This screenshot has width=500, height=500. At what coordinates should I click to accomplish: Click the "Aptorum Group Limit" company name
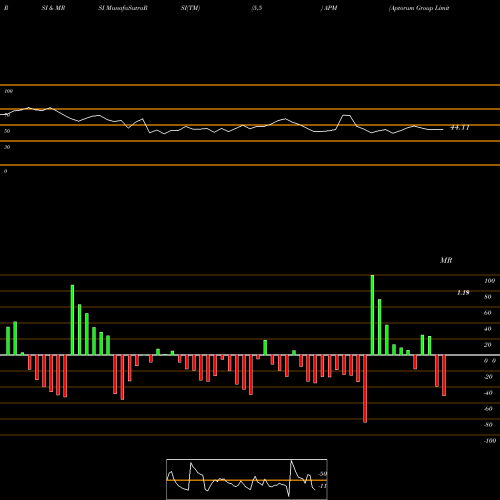tap(419, 8)
